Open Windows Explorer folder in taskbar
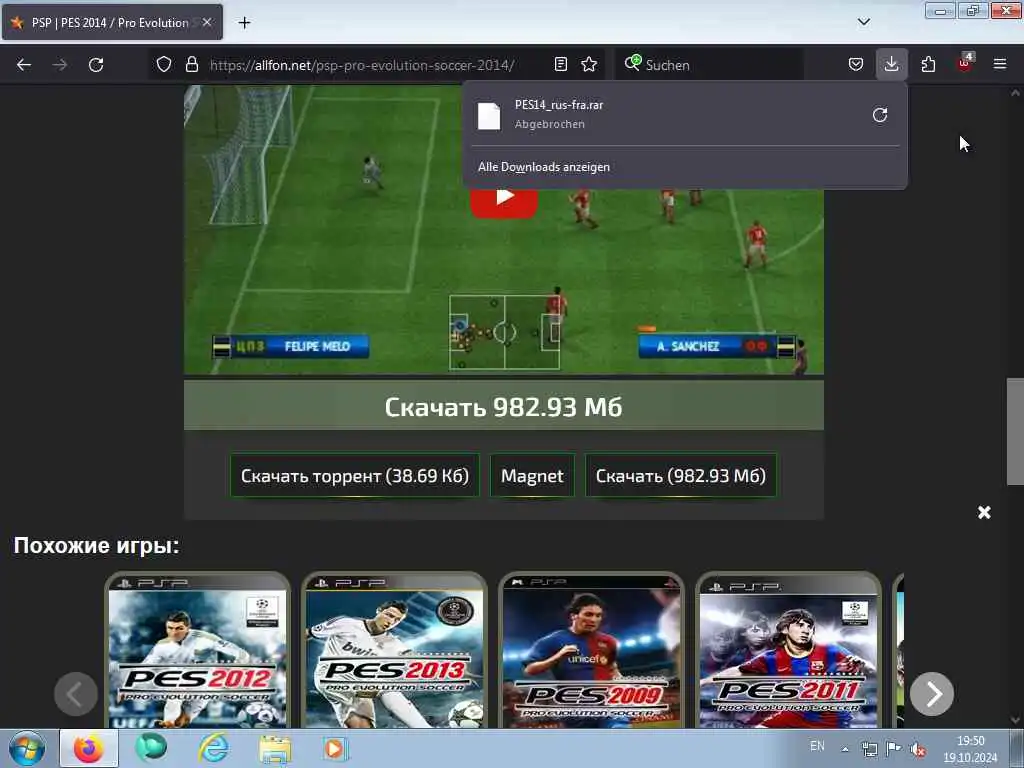The height and width of the screenshot is (768, 1024). (x=275, y=748)
